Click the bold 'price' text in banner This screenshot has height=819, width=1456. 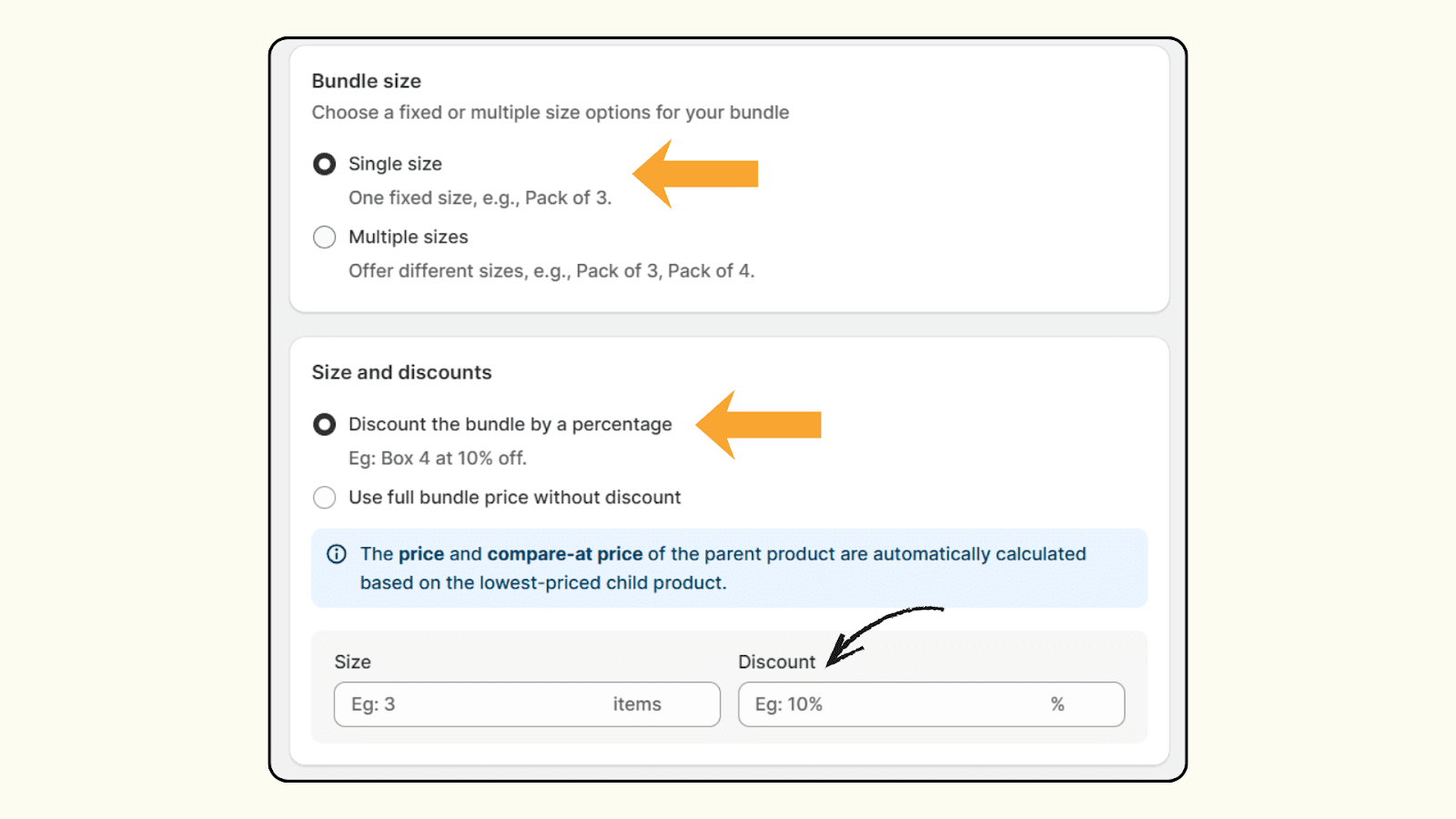click(x=420, y=553)
